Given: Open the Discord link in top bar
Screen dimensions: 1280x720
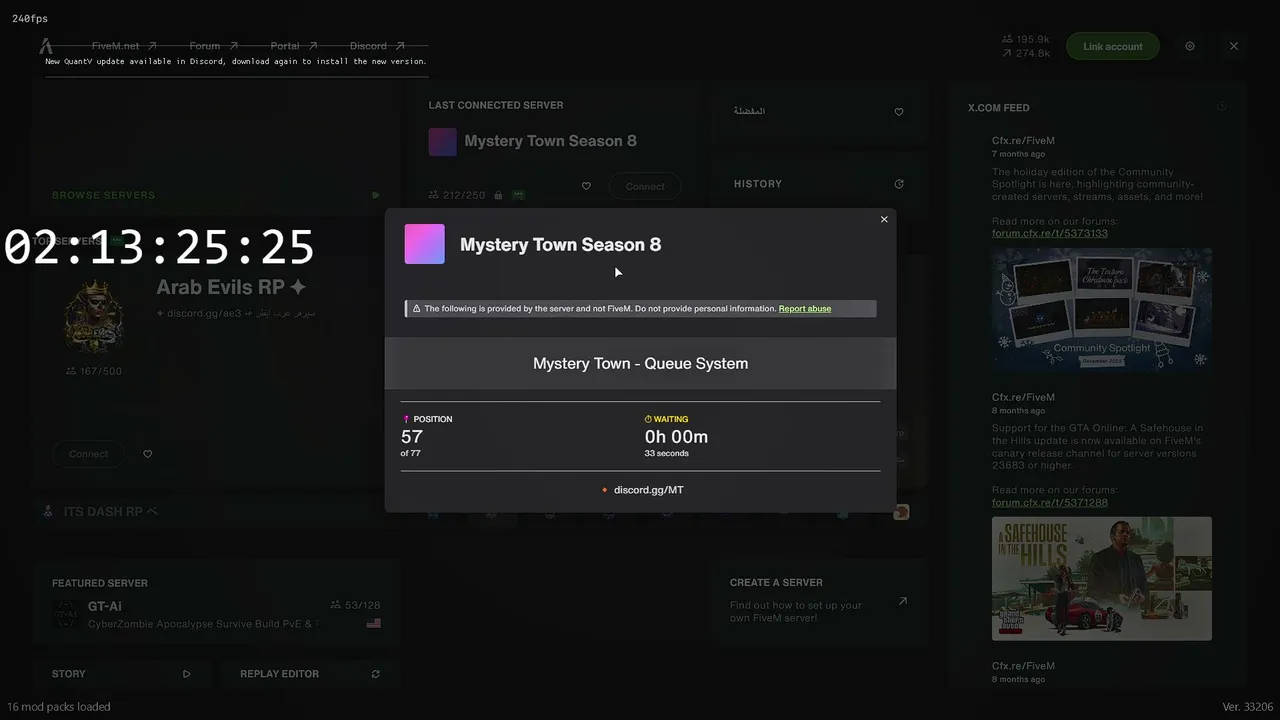Looking at the screenshot, I should pyautogui.click(x=377, y=46).
